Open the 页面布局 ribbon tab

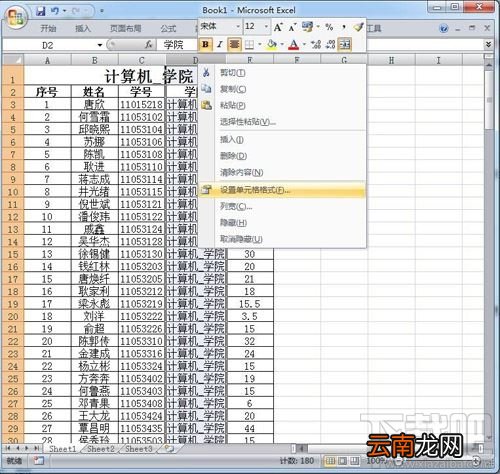coord(126,29)
